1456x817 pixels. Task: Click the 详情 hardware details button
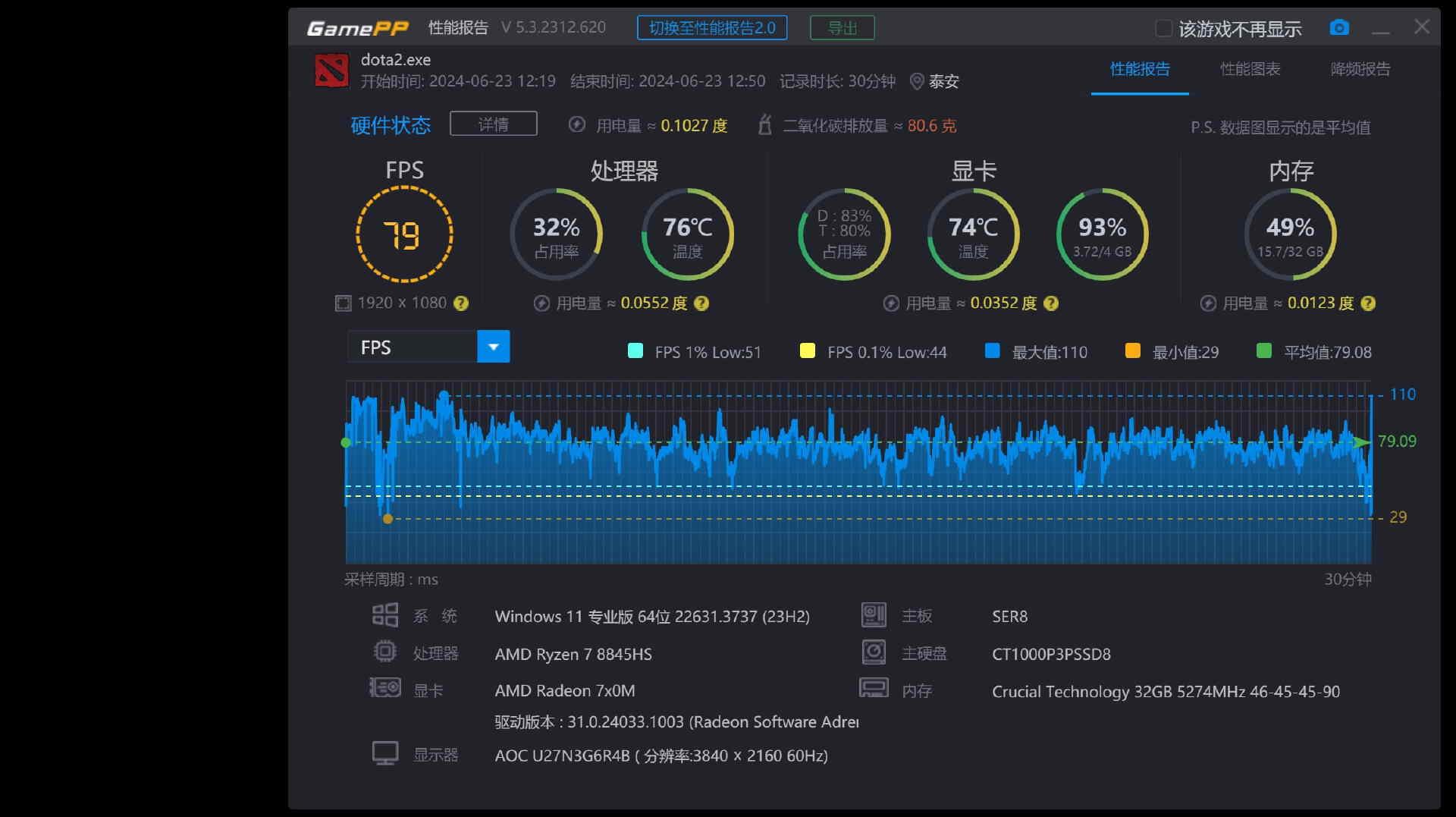(493, 124)
